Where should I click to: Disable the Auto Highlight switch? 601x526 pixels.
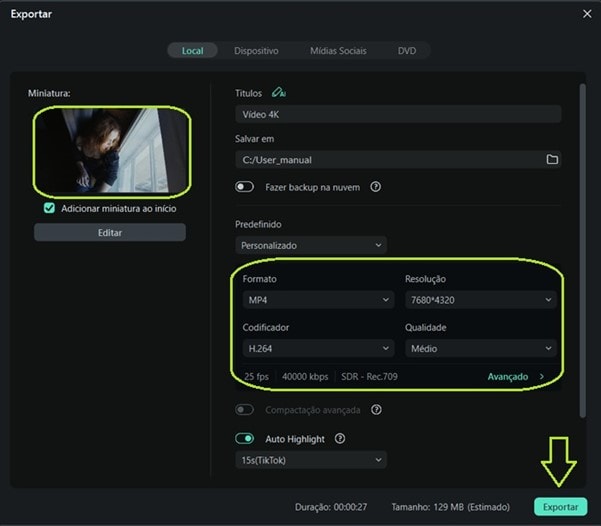pos(245,438)
